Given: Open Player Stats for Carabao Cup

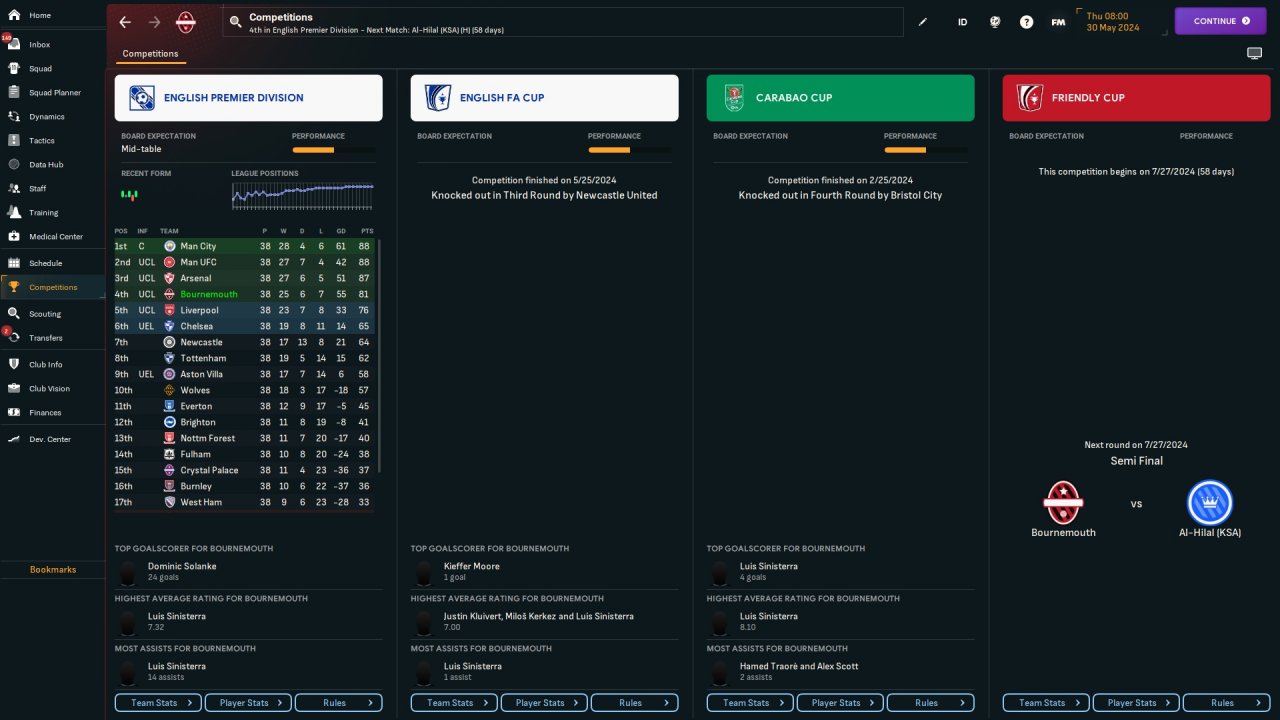Looking at the screenshot, I should coord(841,703).
